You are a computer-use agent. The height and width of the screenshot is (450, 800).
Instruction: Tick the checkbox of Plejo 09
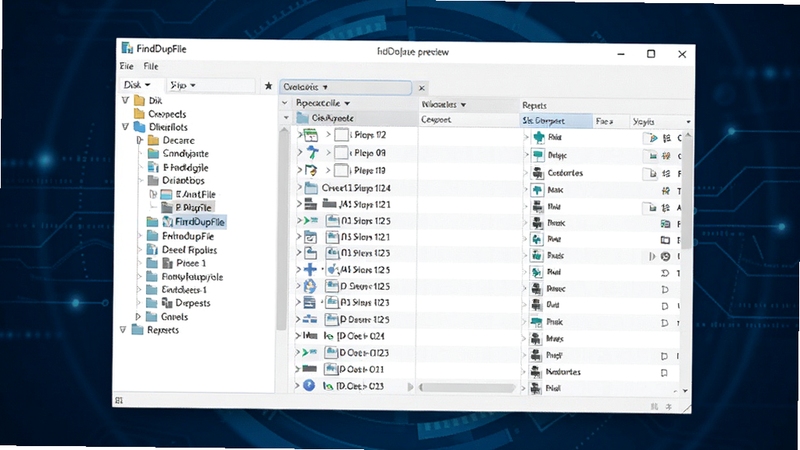[341, 153]
